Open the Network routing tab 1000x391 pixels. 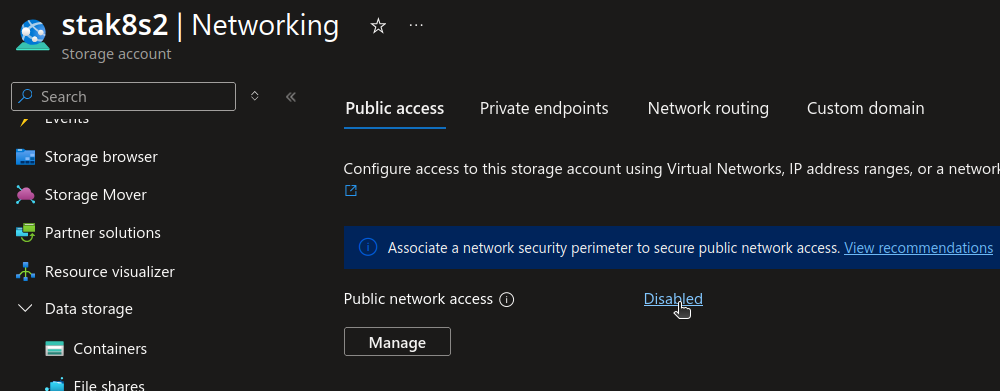[x=708, y=108]
